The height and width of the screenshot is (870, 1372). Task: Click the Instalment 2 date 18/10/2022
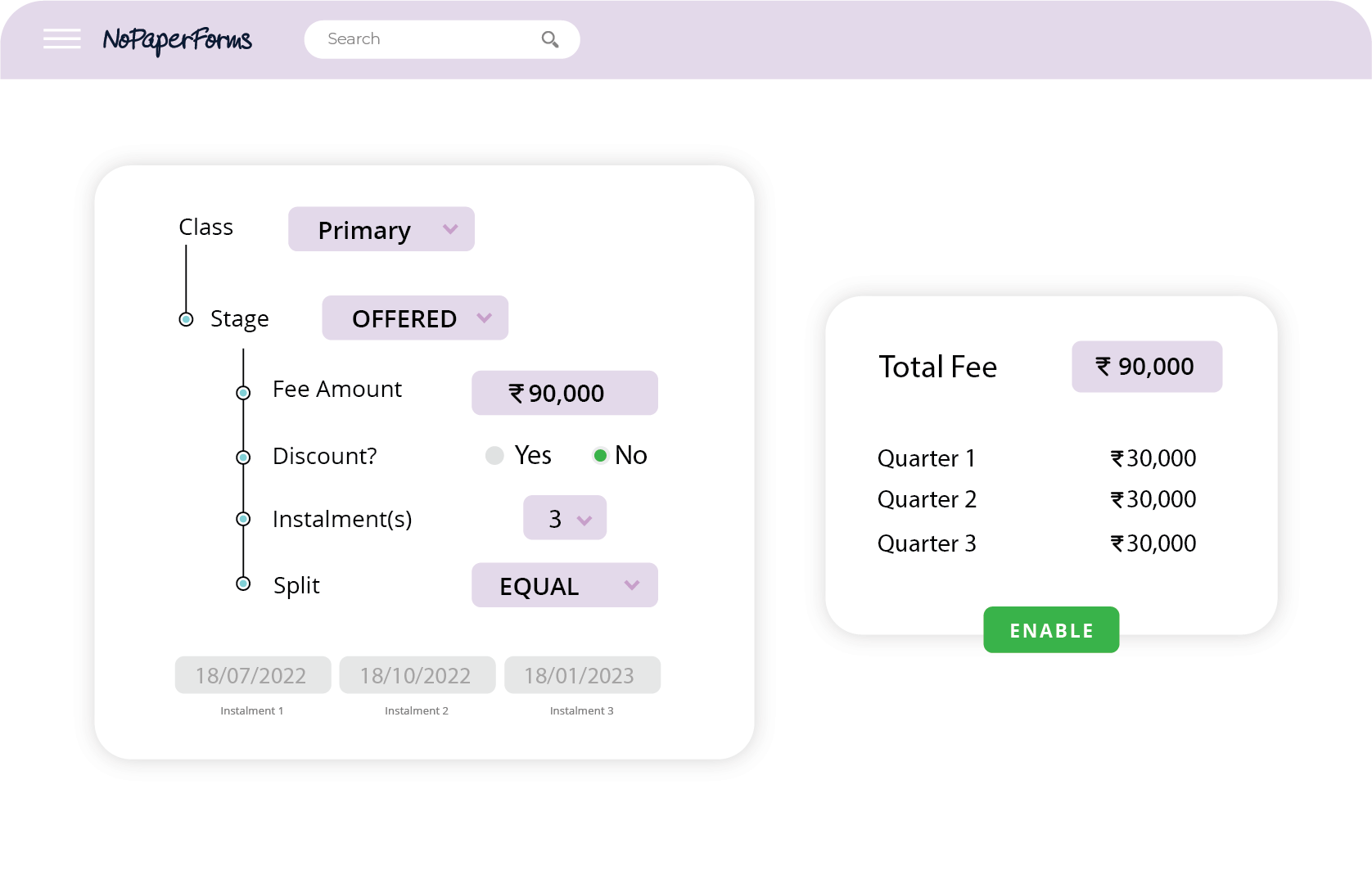[x=417, y=675]
